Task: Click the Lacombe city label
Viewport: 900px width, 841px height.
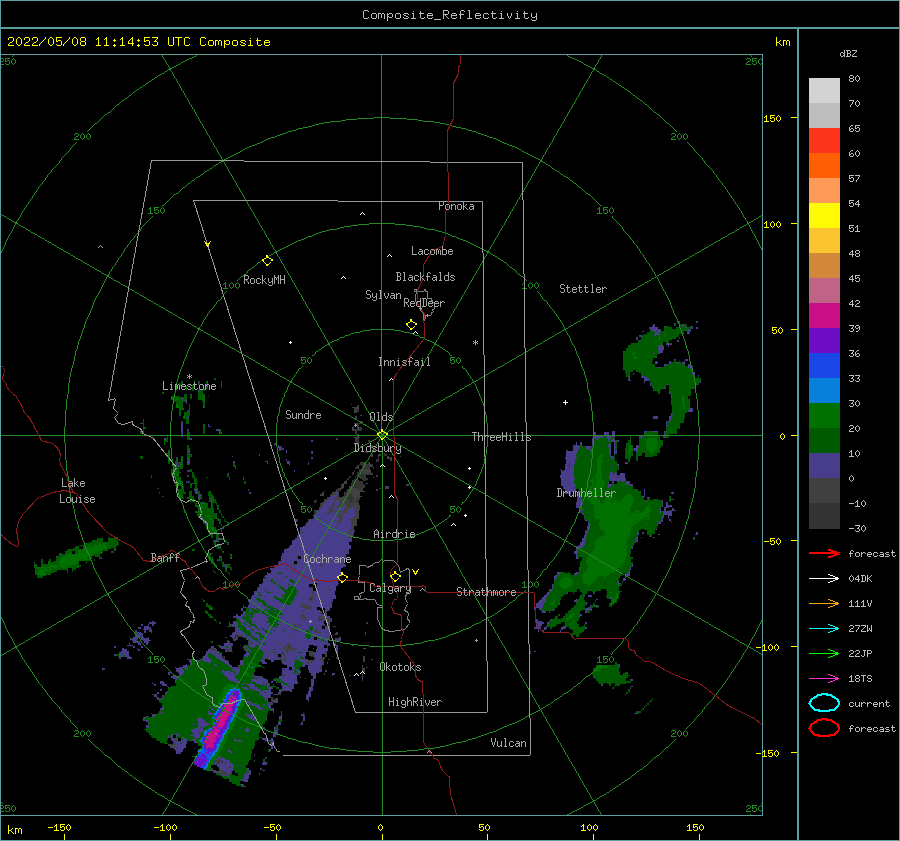Action: (432, 251)
